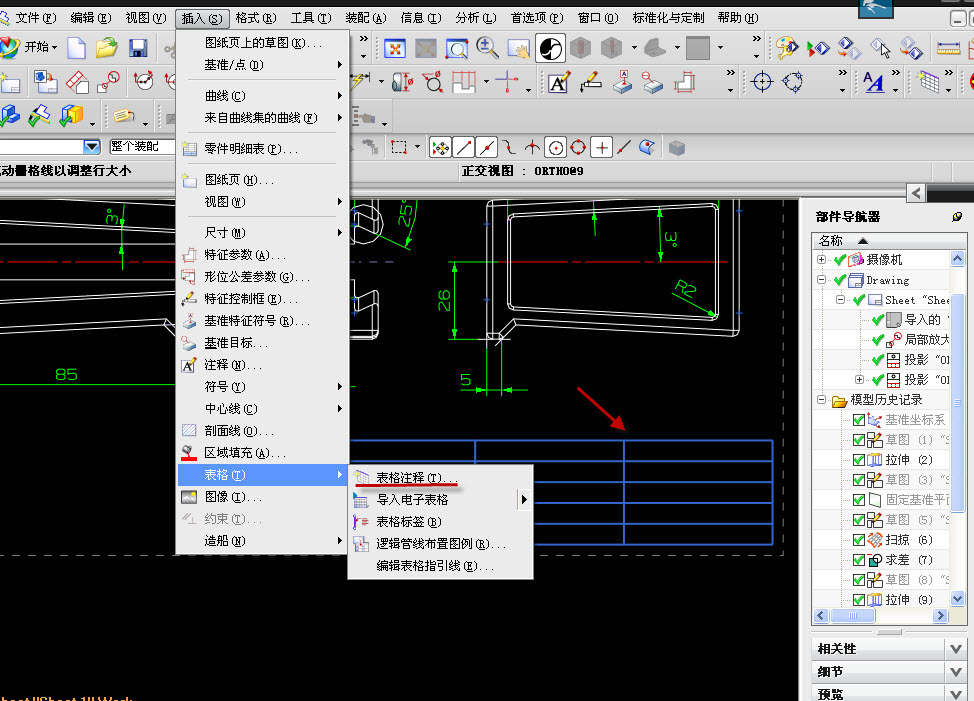
Task: Collapse the 模型历史记录 tree node
Action: [x=822, y=400]
